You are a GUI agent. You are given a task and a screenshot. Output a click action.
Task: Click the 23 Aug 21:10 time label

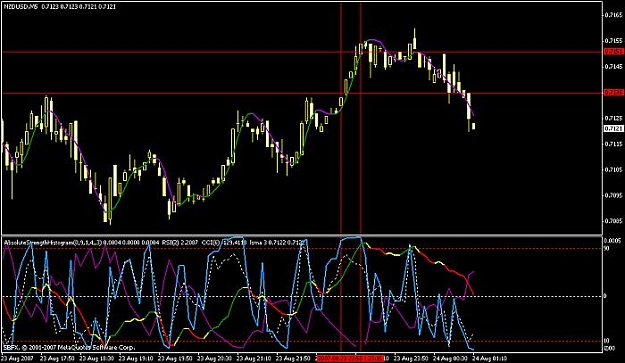pyautogui.click(x=254, y=358)
